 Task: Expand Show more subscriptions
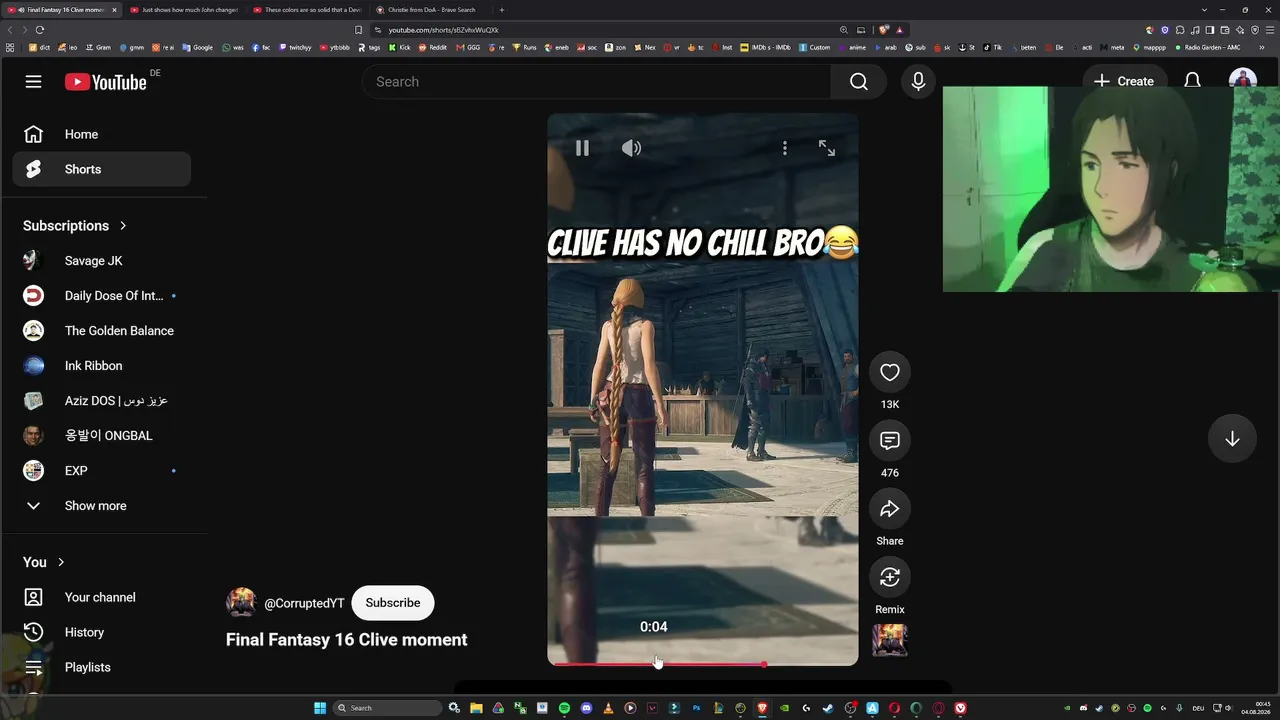click(101, 506)
